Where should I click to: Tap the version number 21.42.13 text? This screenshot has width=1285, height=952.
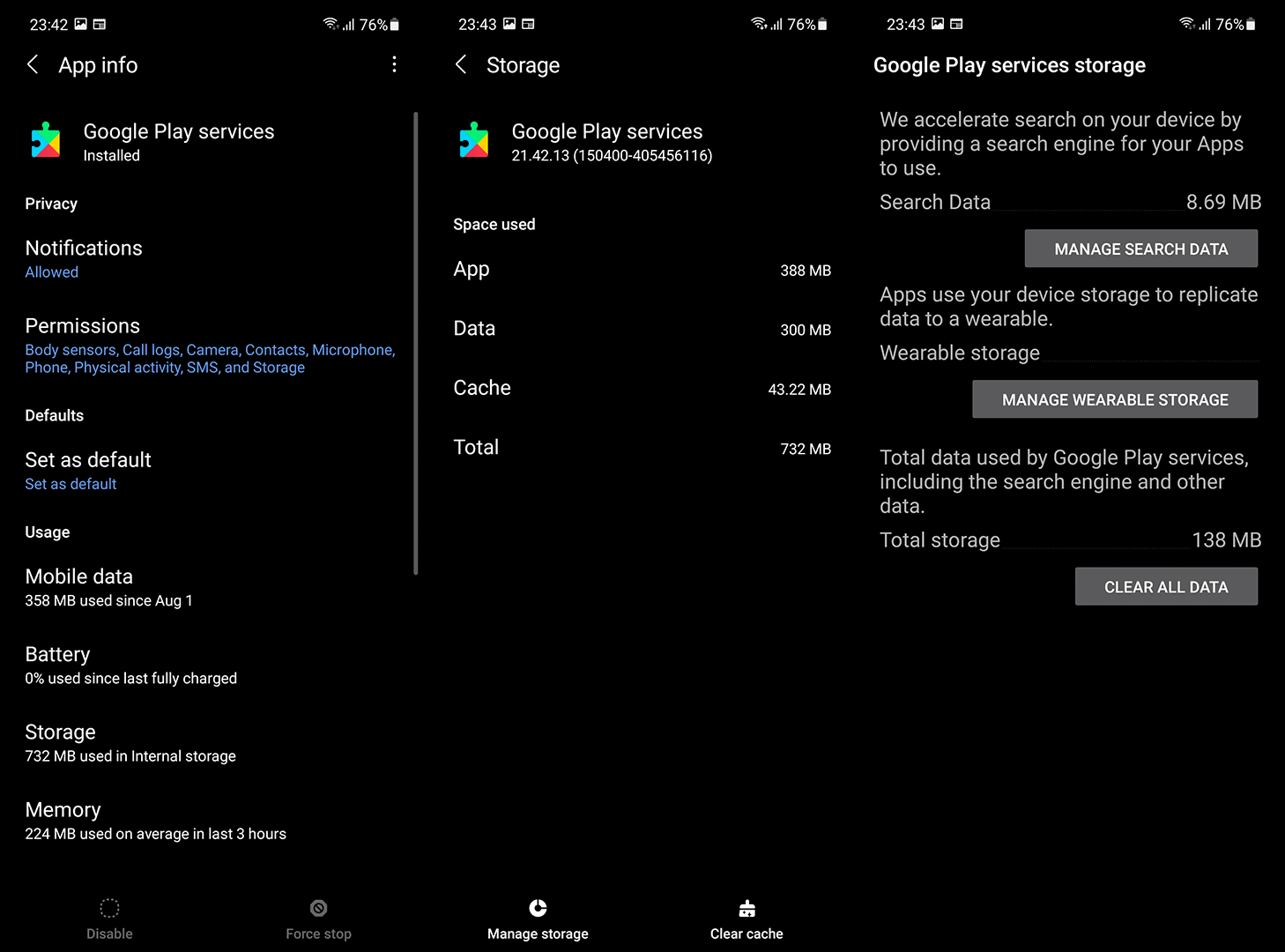(612, 156)
